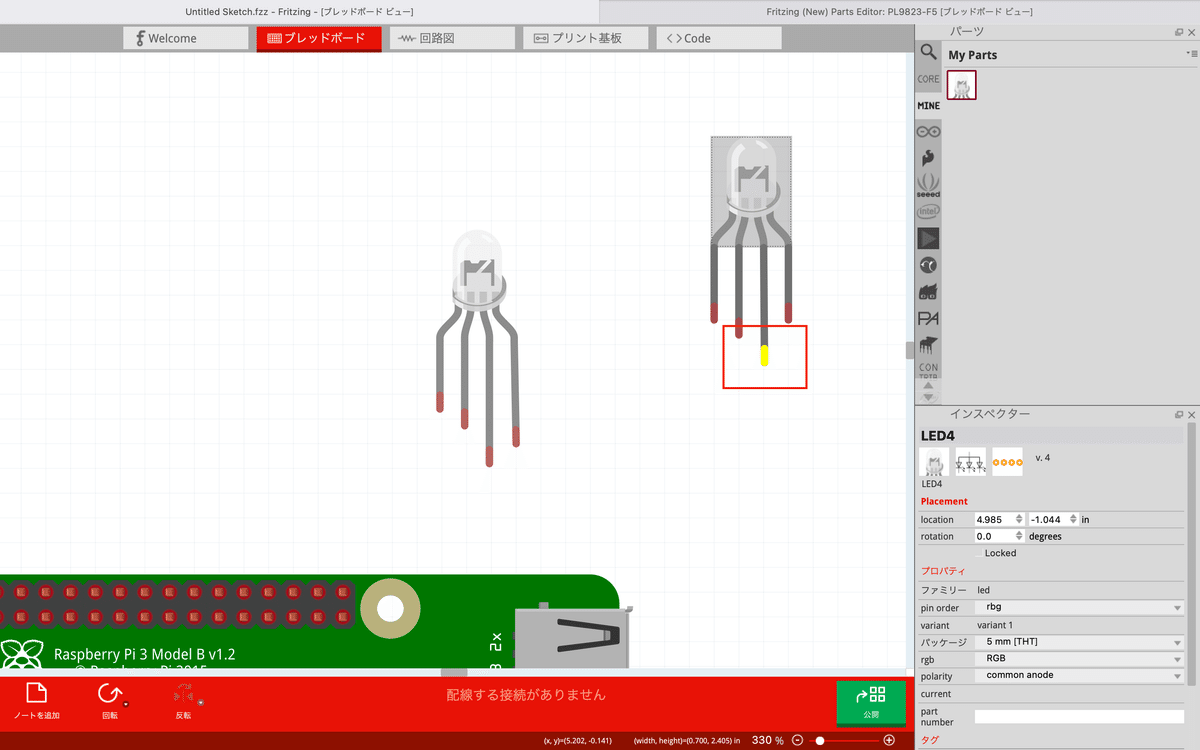Image resolution: width=1200 pixels, height=750 pixels.
Task: Open the SparkFun flame parts bin
Action: pyautogui.click(x=929, y=158)
